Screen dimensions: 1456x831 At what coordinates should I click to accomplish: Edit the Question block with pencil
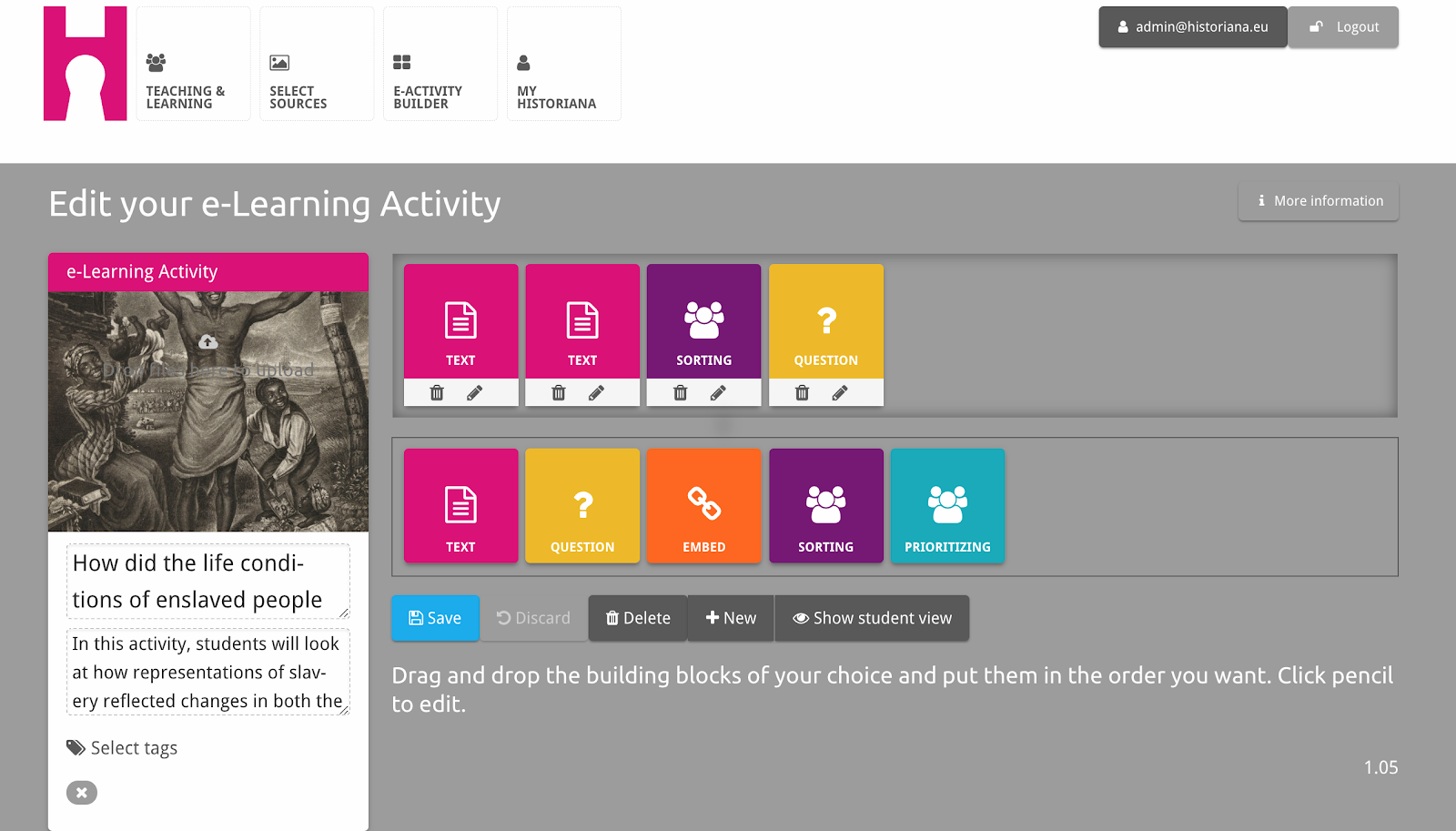[840, 392]
